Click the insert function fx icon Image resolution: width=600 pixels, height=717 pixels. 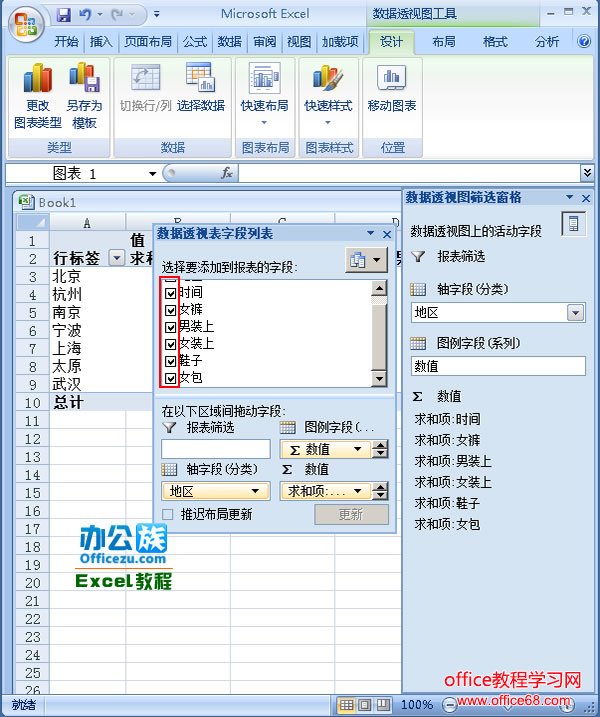(x=226, y=173)
